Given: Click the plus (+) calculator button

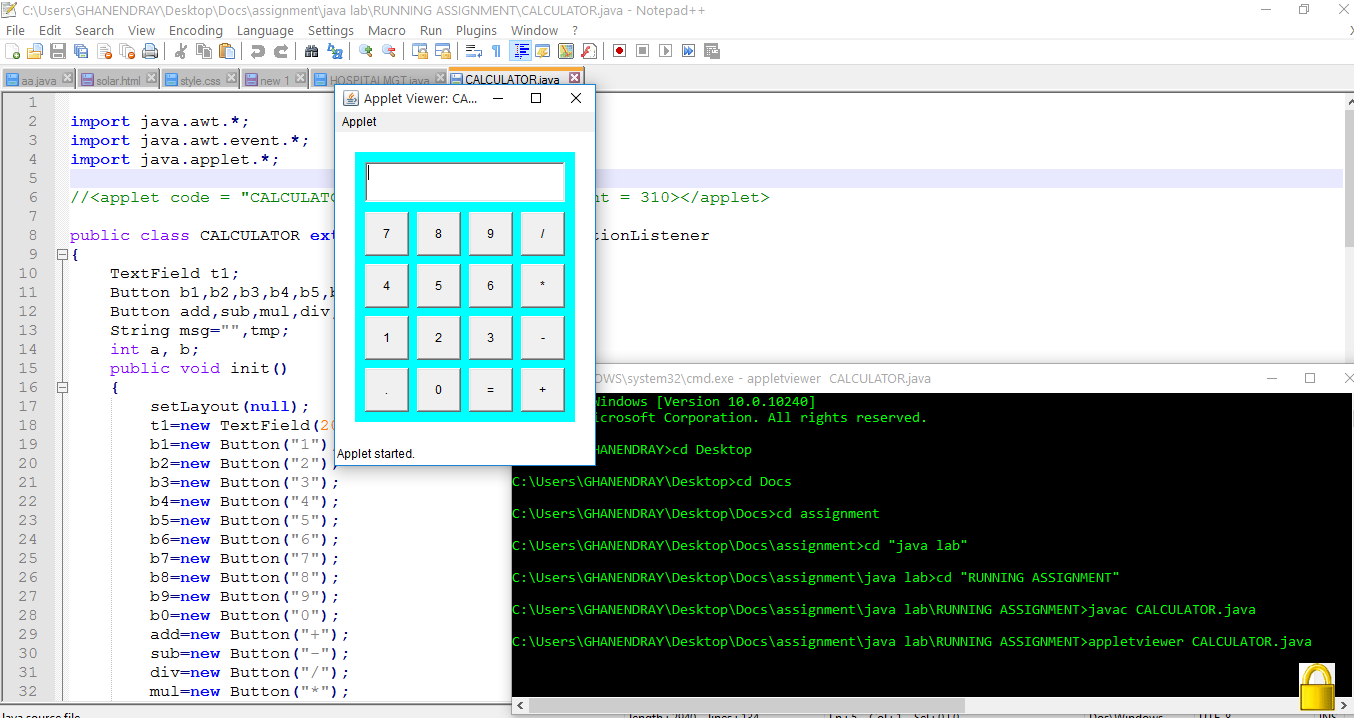Looking at the screenshot, I should (542, 389).
